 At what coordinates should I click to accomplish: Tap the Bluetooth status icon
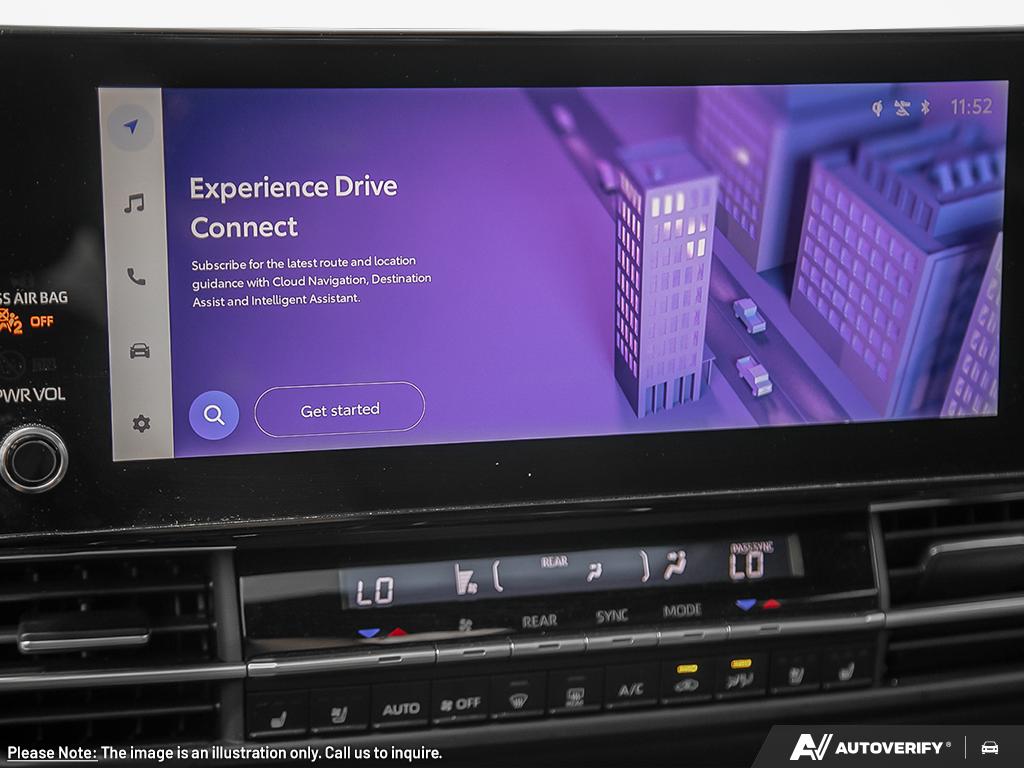point(925,107)
